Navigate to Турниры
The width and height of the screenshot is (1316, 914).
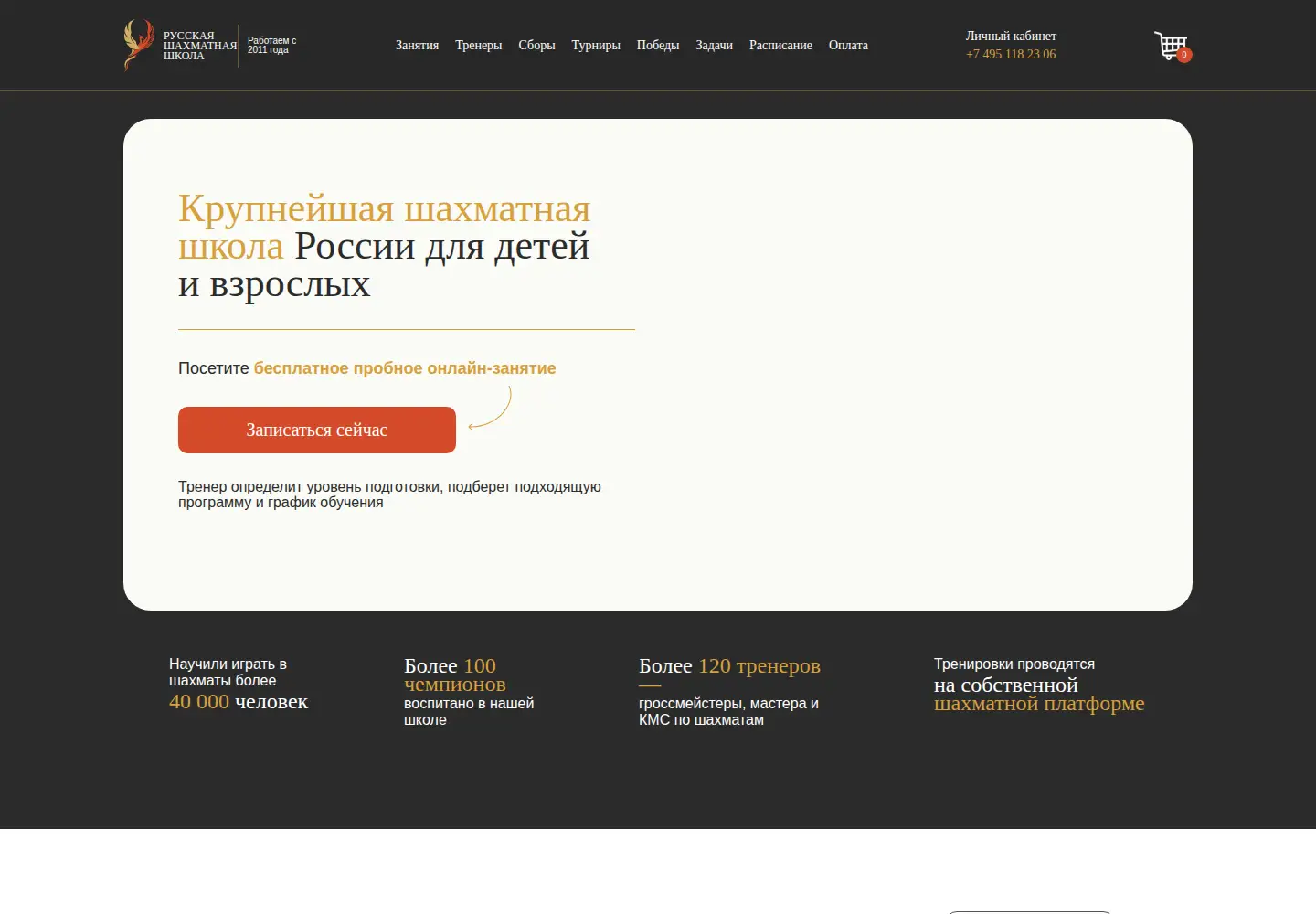pos(596,45)
